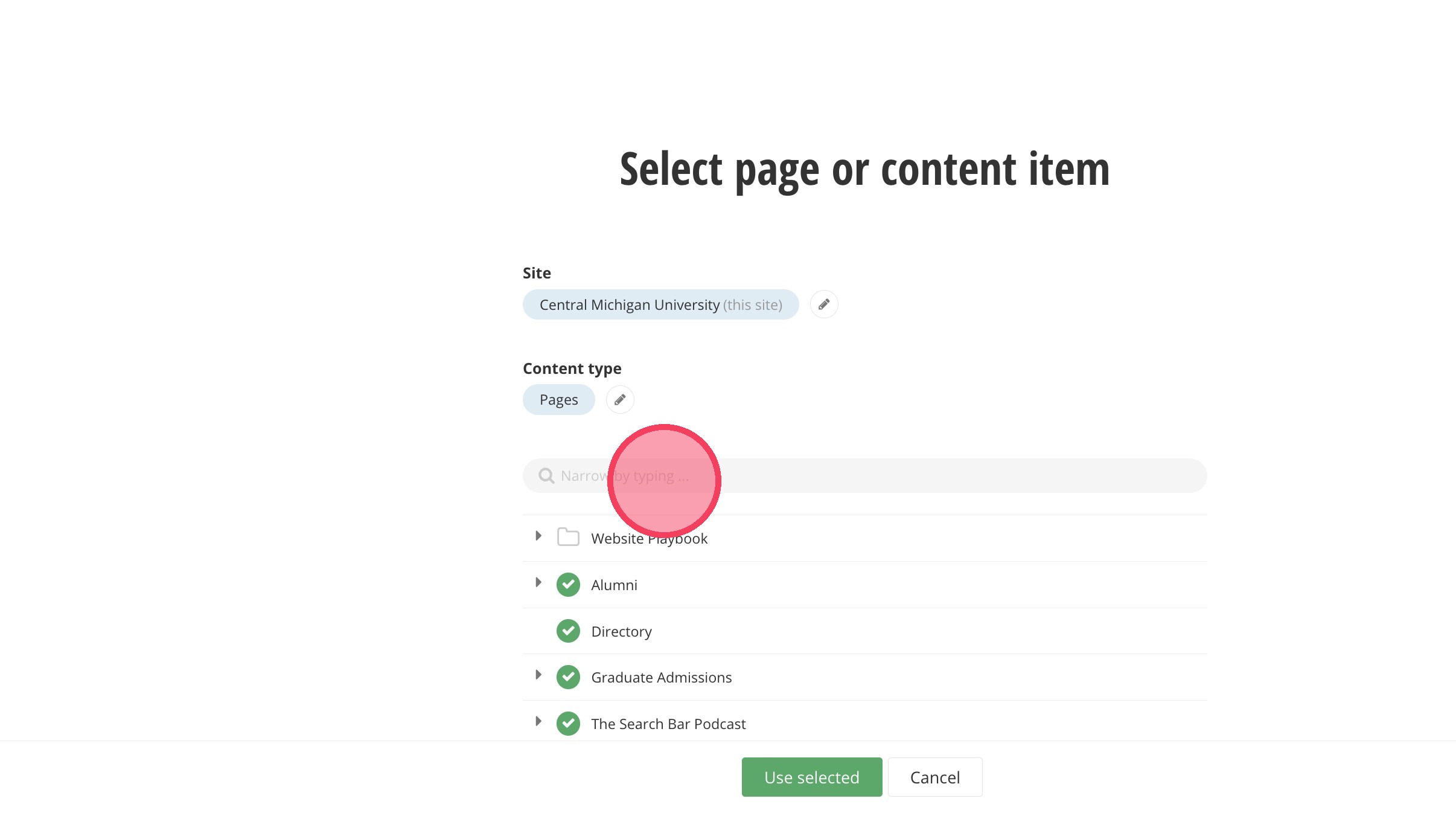Select the Alumni page entry
This screenshot has height=813, width=1456.
pyautogui.click(x=614, y=585)
